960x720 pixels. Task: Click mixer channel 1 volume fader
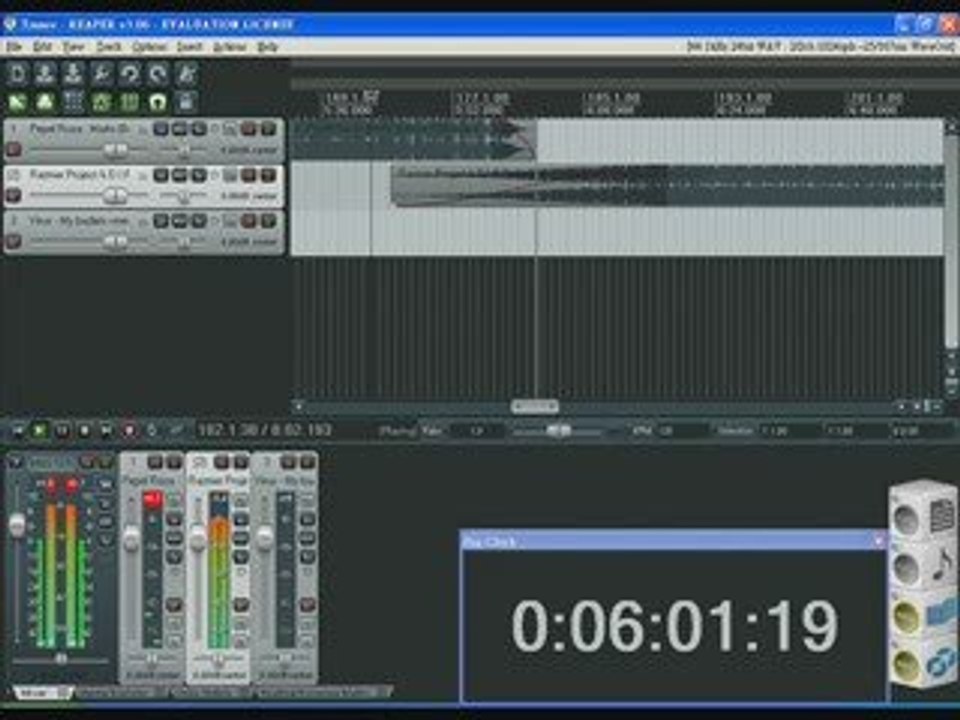(131, 539)
